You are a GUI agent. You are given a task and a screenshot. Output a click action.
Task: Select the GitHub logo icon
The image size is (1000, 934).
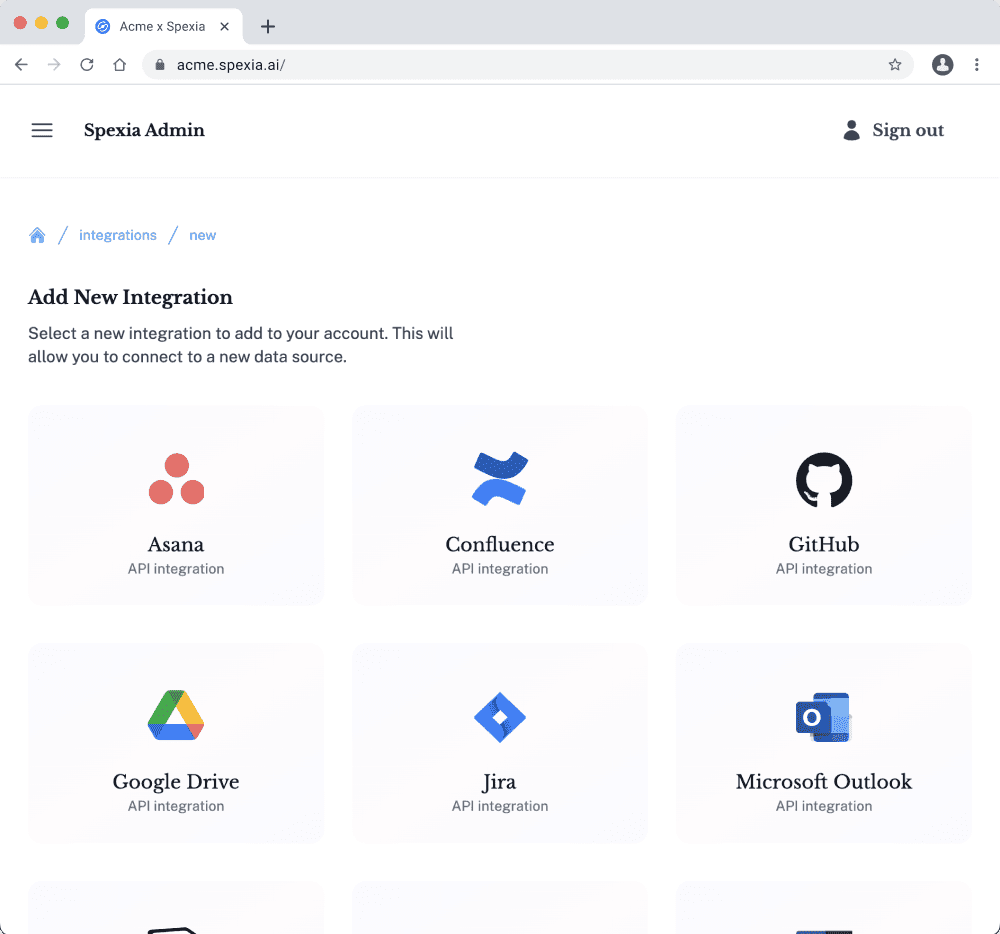tap(824, 479)
